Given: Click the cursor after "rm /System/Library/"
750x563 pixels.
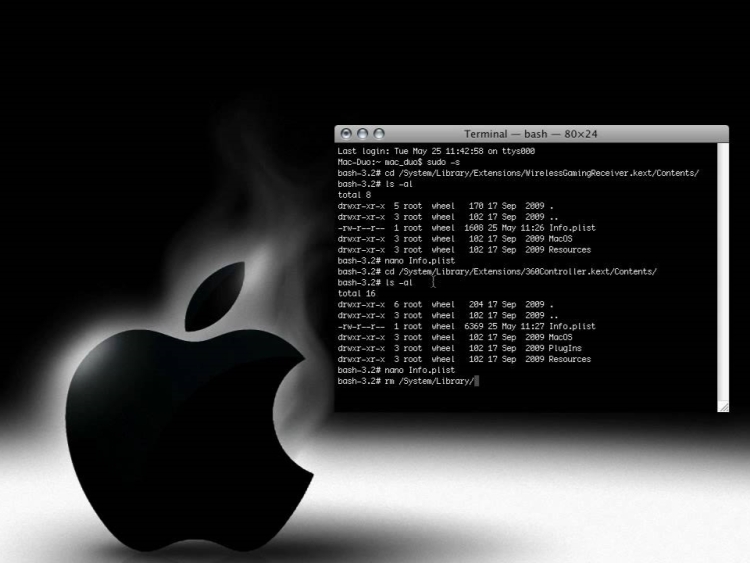Looking at the screenshot, I should pos(478,381).
